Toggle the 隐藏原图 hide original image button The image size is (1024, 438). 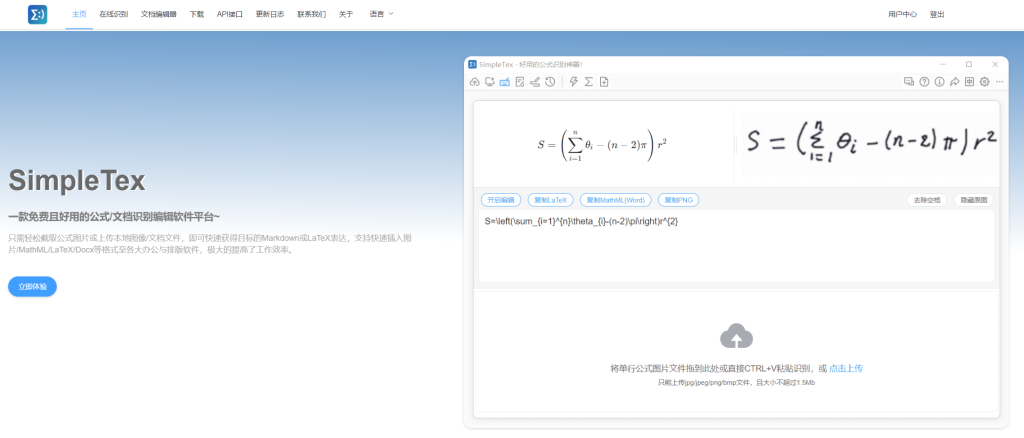point(974,200)
